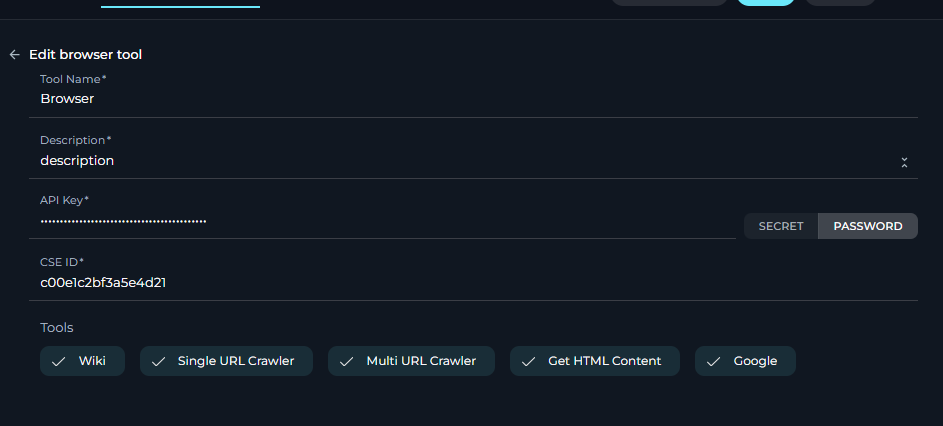Click the checkmark icon on Single URL Crawler
Viewport: 943px width, 426px height.
[x=158, y=361]
